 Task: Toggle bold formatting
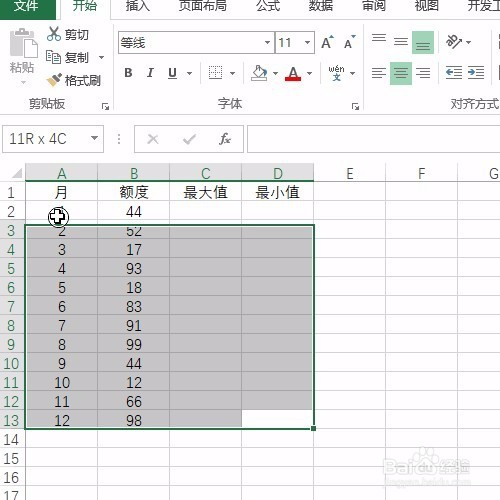pyautogui.click(x=128, y=73)
